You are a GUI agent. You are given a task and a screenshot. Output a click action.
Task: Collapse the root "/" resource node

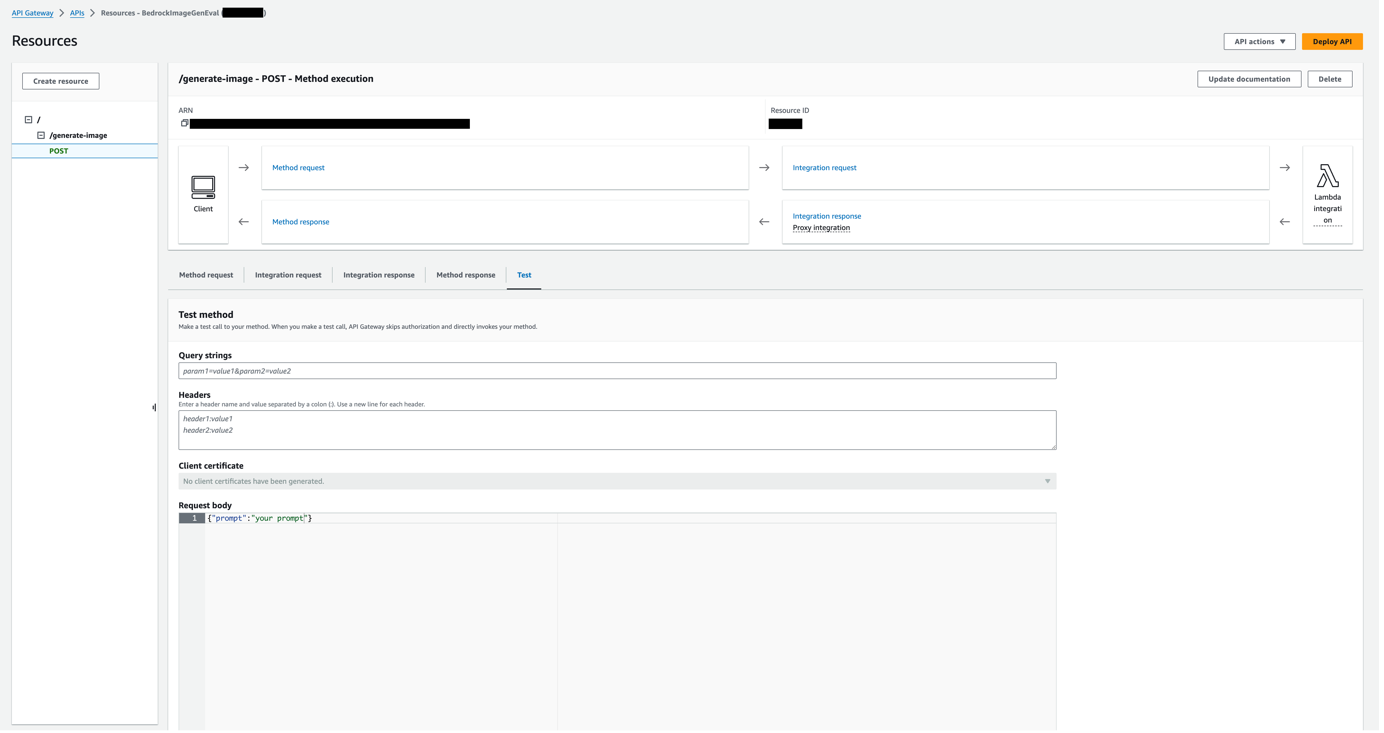point(28,119)
